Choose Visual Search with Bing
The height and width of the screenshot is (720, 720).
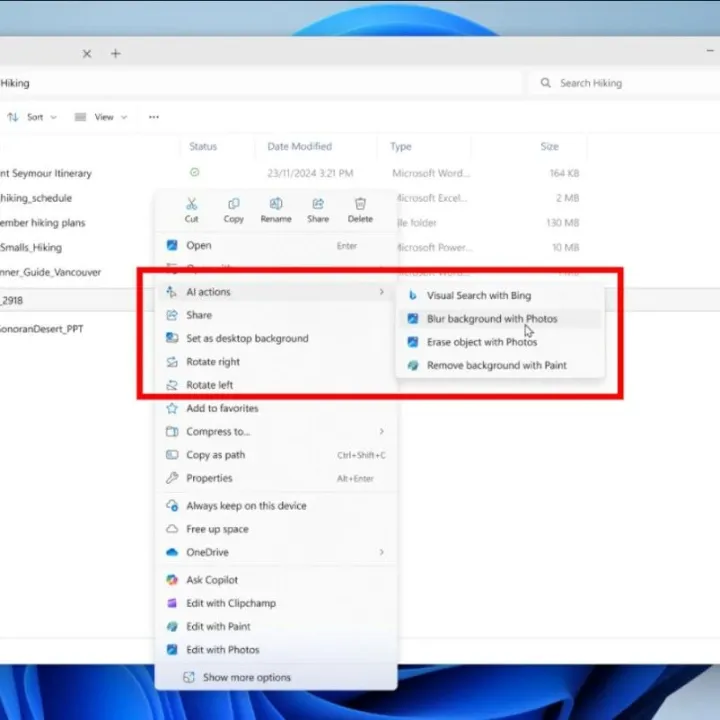pos(500,295)
